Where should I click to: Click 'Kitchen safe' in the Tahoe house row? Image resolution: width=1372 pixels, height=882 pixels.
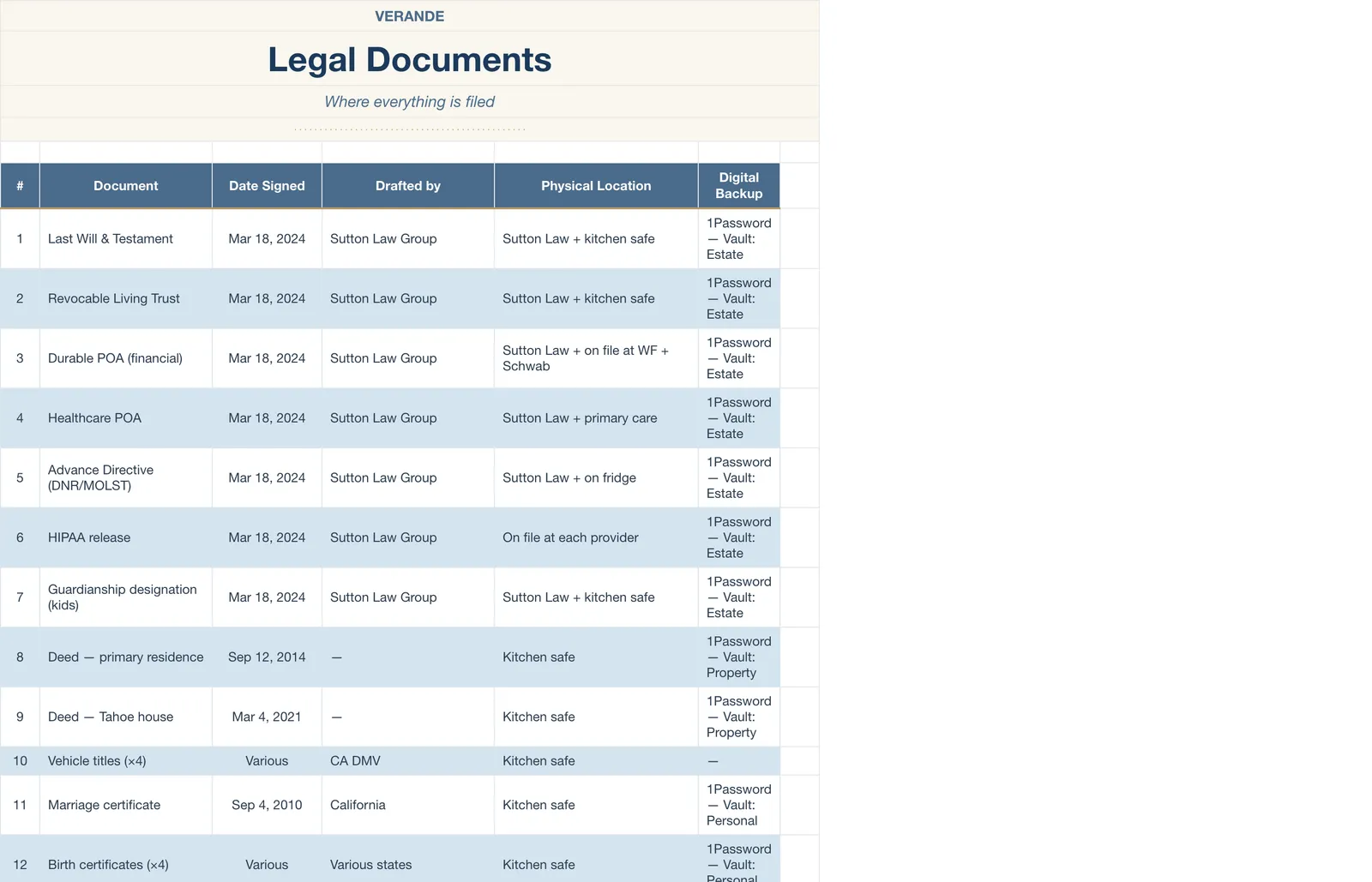(x=596, y=717)
